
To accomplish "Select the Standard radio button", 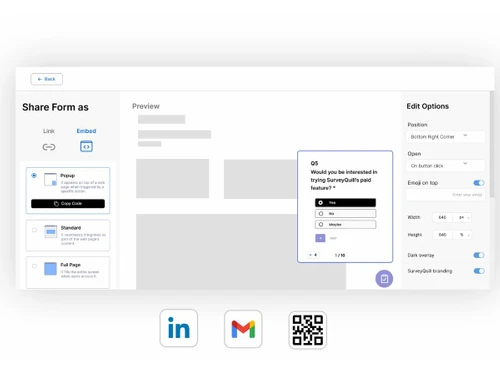I will coord(34,230).
